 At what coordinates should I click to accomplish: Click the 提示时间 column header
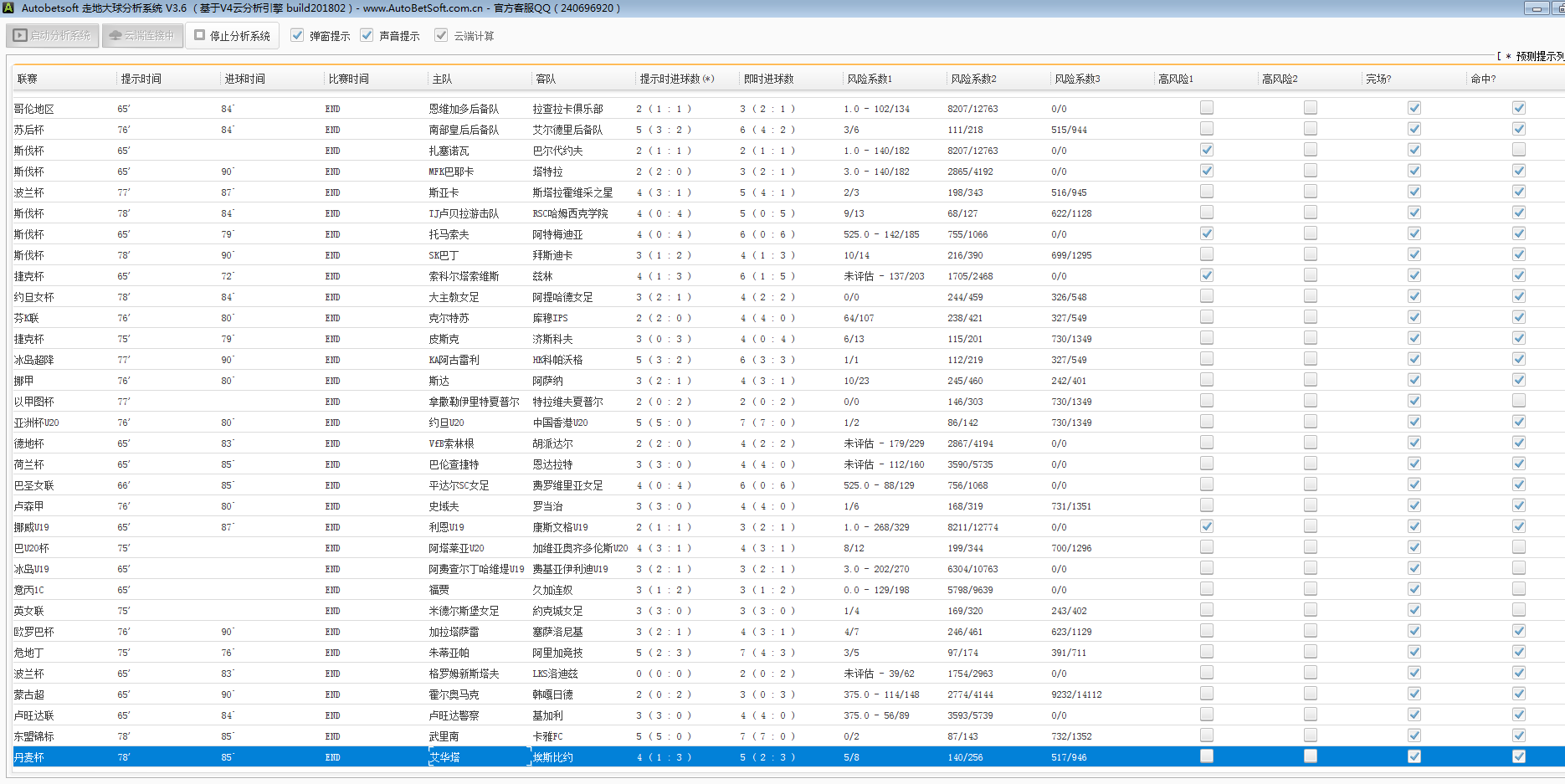coord(141,79)
